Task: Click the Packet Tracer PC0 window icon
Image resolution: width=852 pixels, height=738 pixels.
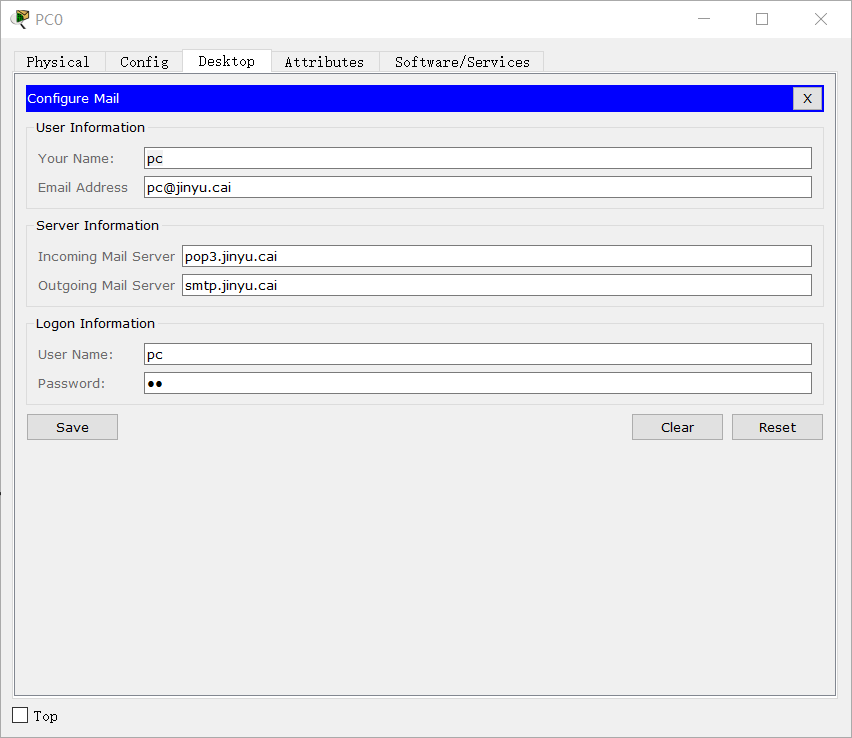Action: (20, 19)
